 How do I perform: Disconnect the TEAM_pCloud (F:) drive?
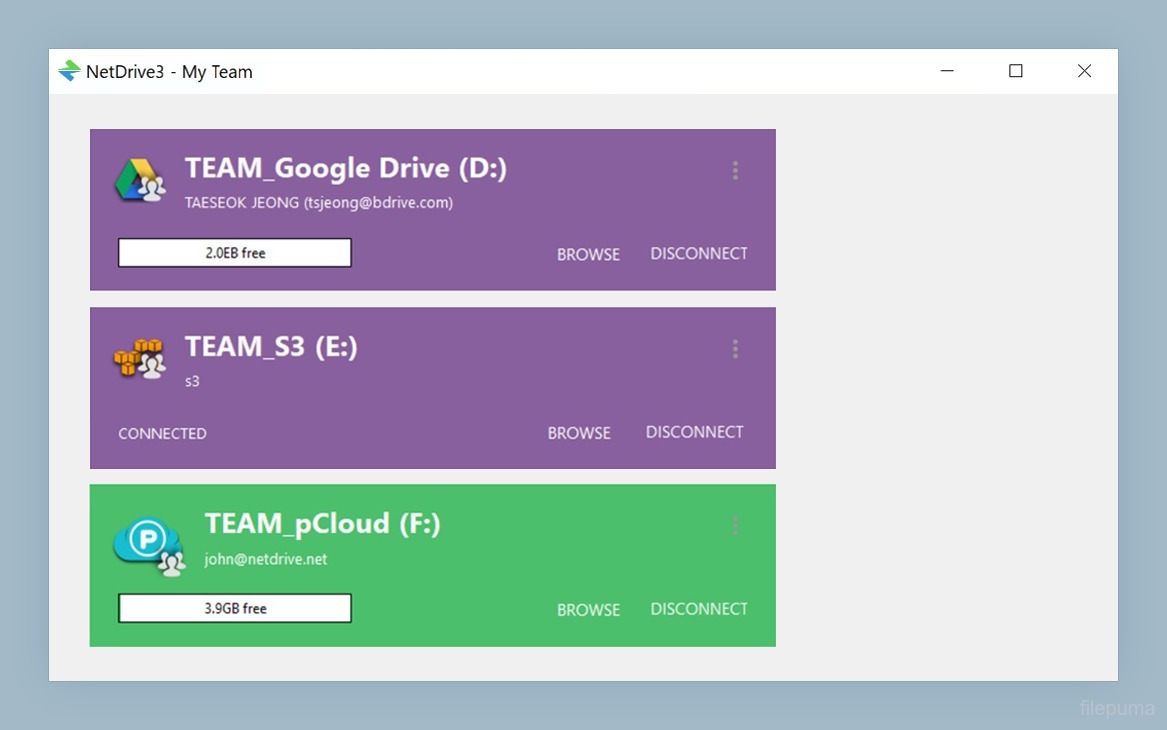[x=699, y=609]
